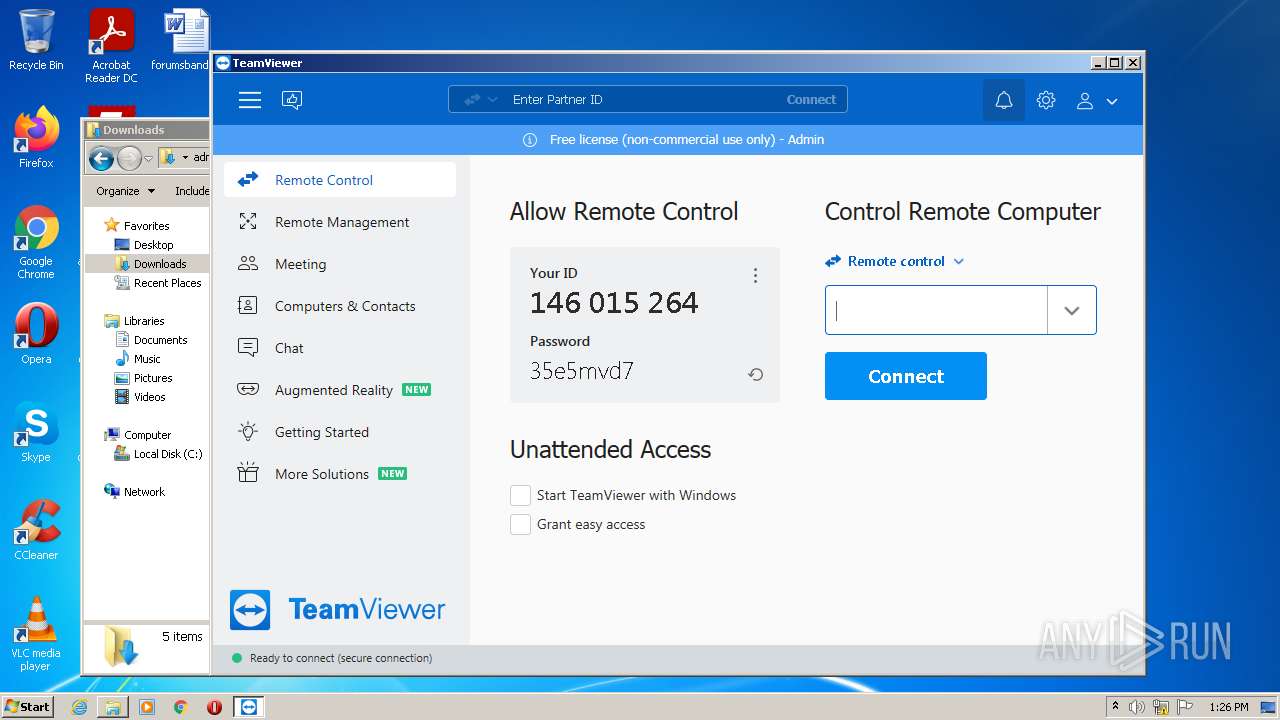The height and width of the screenshot is (720, 1280).
Task: Select the Firefox desktop icon
Action: point(36,138)
